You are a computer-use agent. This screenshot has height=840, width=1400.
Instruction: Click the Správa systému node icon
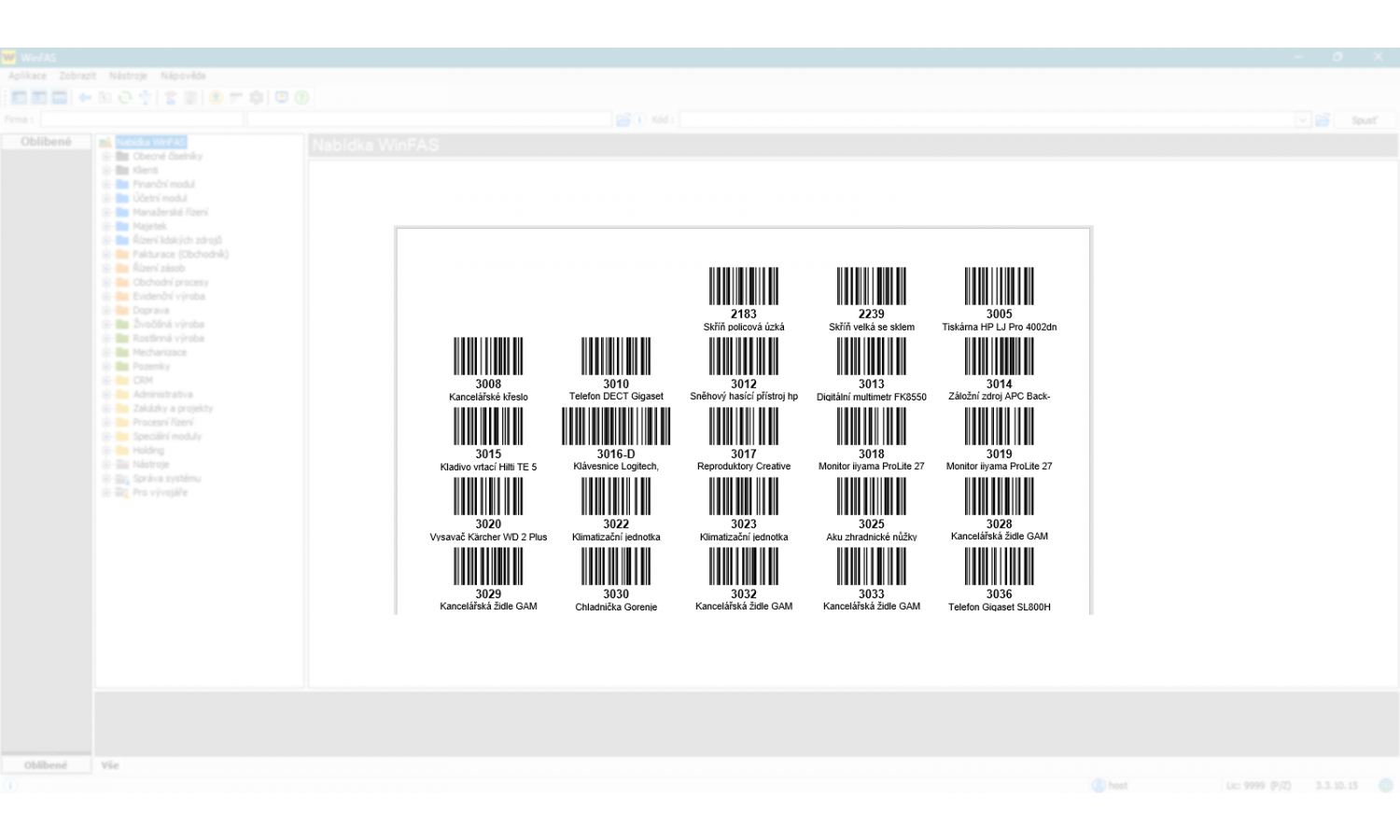pyautogui.click(x=121, y=478)
